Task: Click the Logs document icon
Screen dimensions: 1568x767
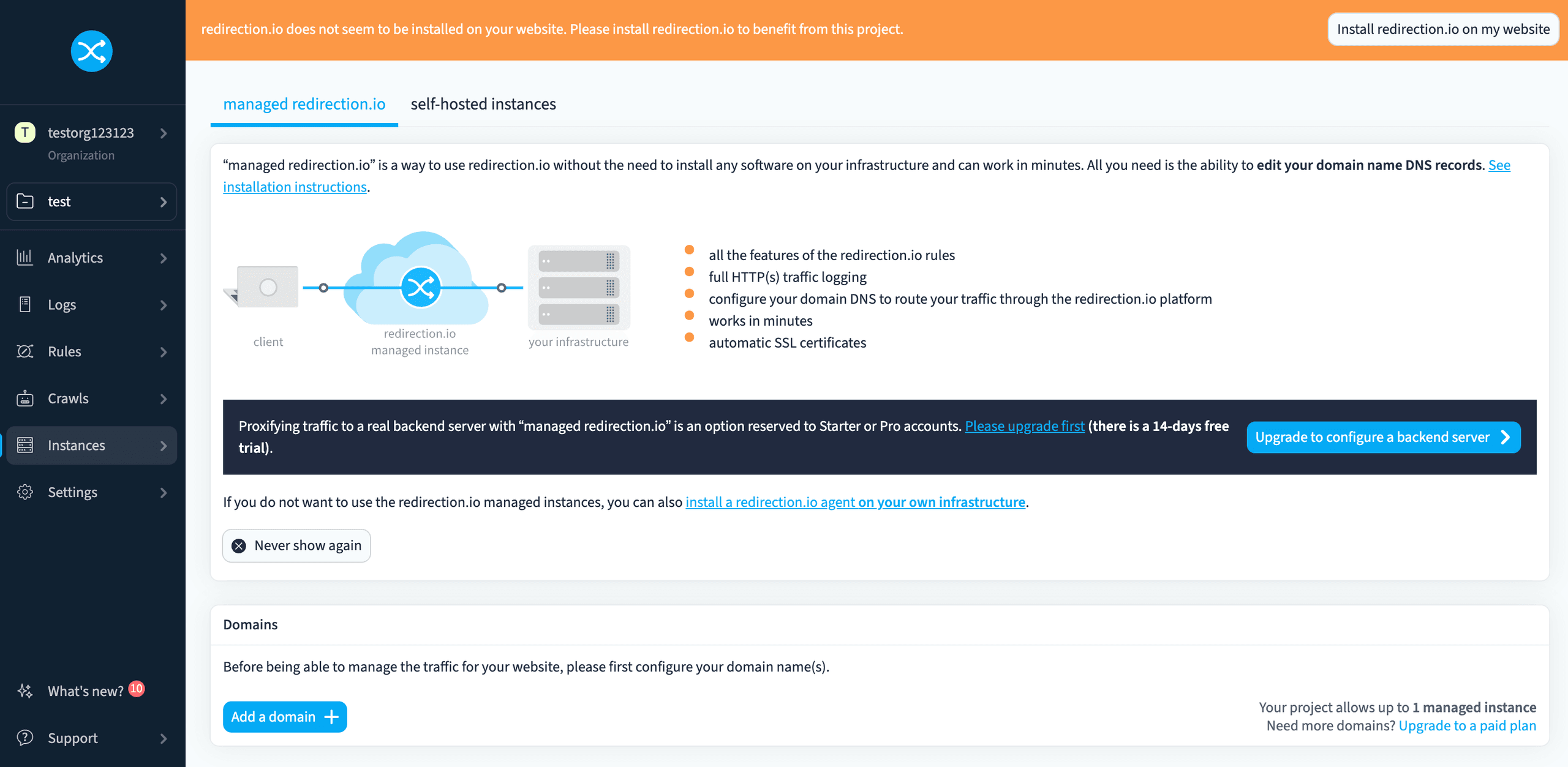Action: (25, 304)
